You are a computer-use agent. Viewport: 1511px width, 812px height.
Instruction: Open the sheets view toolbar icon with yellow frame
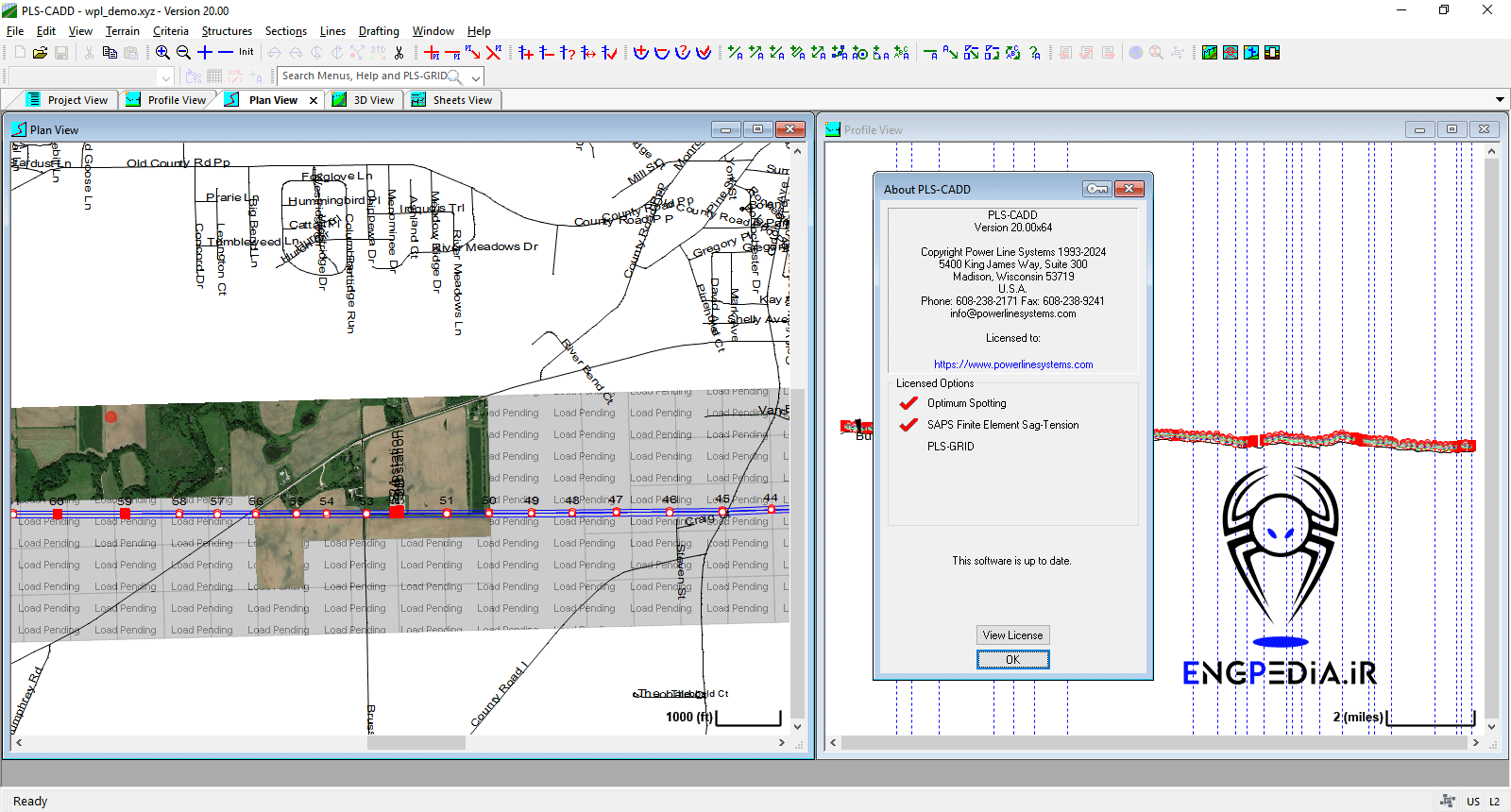click(x=1272, y=53)
